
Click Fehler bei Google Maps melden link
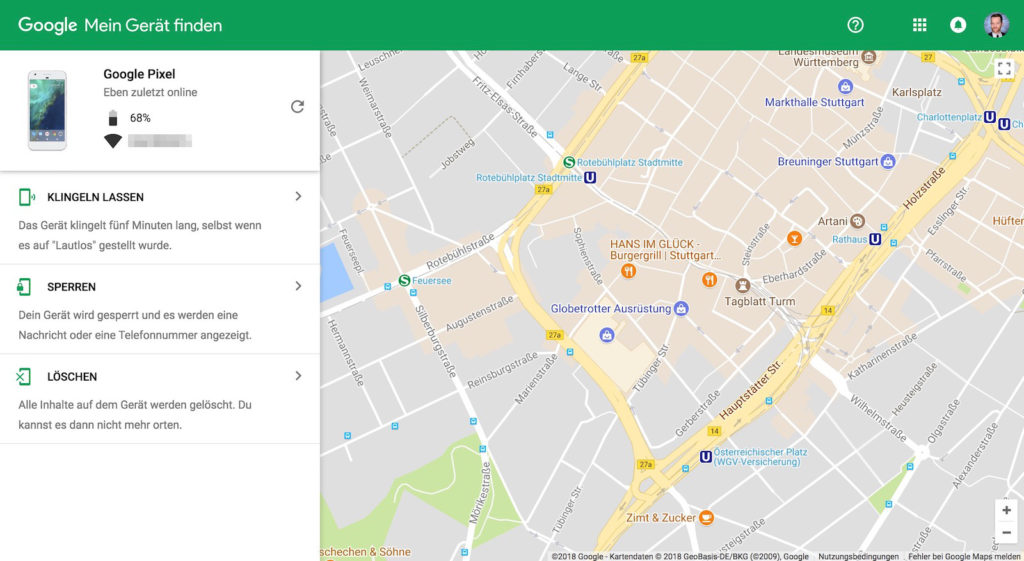pyautogui.click(x=964, y=556)
